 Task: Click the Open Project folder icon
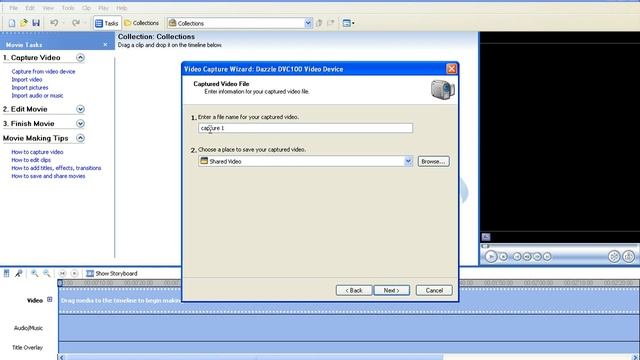(24, 23)
